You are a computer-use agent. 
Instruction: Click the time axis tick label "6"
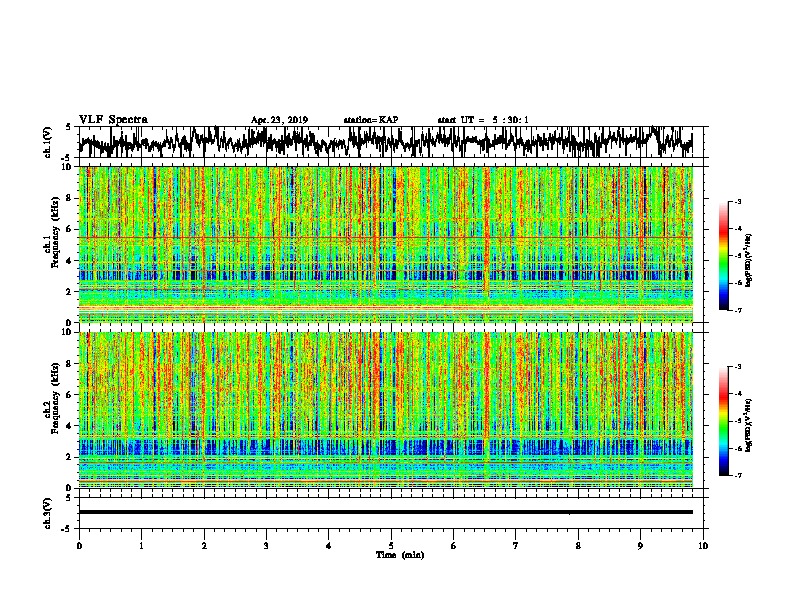(x=454, y=545)
